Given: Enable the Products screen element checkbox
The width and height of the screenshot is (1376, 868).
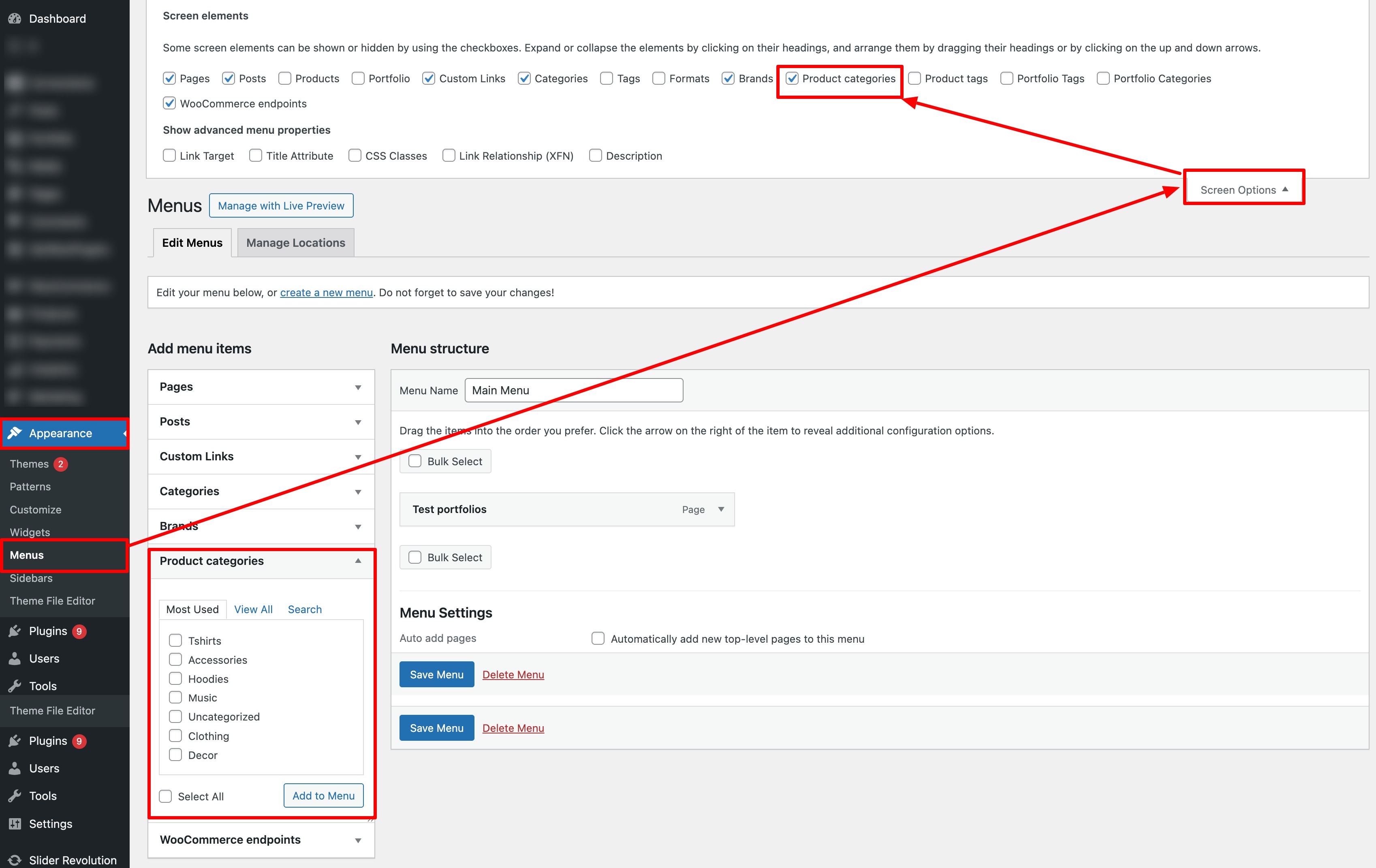Looking at the screenshot, I should click(x=284, y=78).
